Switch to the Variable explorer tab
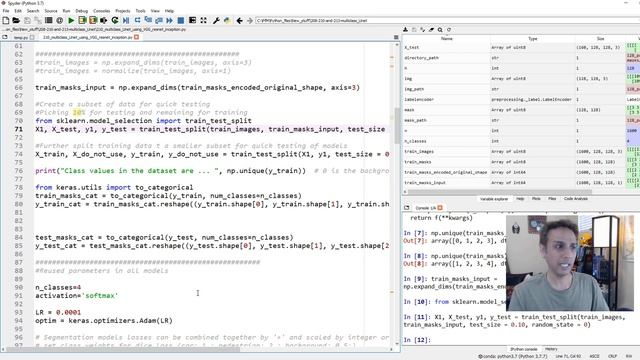The image size is (640, 360). click(x=494, y=199)
